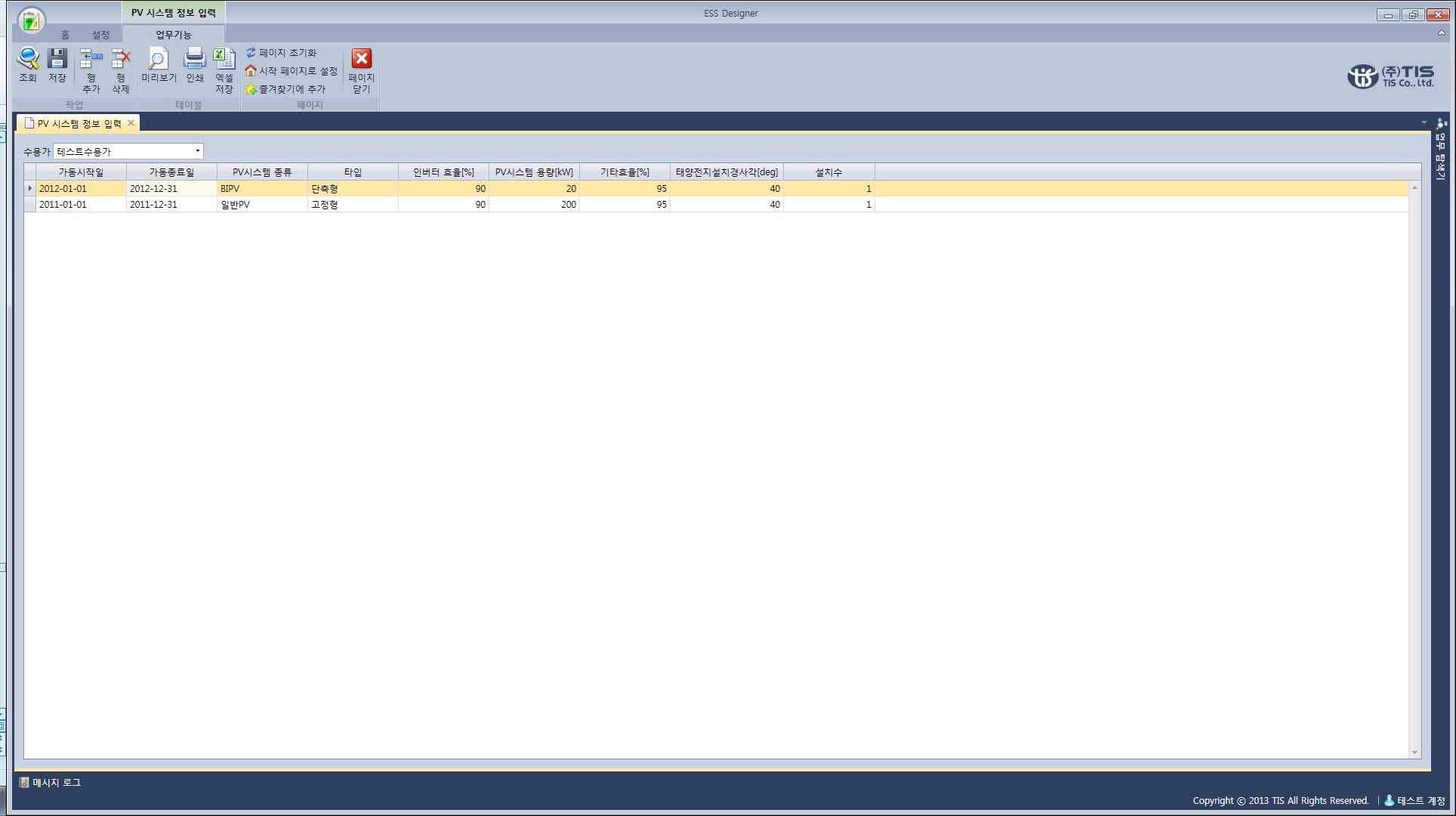
Task: Select the 2012-01-01 start date cell
Action: coord(81,189)
